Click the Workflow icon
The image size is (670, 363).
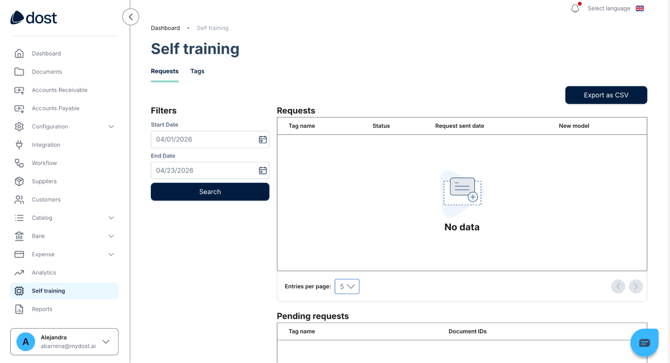(19, 163)
